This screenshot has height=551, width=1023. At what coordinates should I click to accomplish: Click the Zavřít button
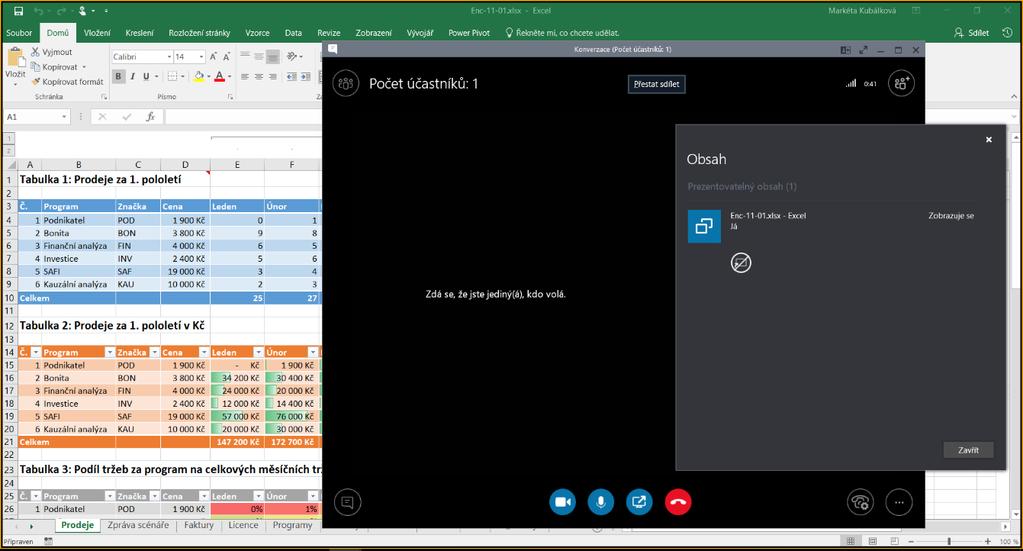(x=968, y=450)
